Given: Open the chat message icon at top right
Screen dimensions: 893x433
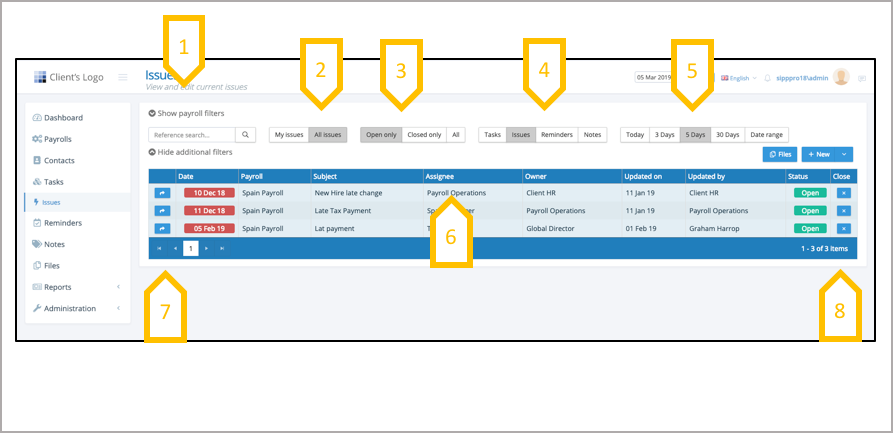Looking at the screenshot, I should 862,78.
